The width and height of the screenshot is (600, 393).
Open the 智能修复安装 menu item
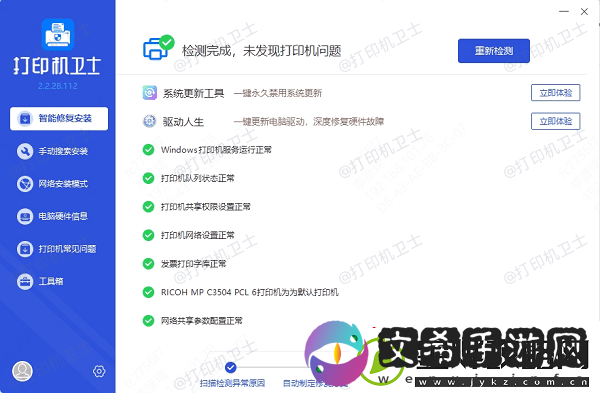tap(59, 119)
